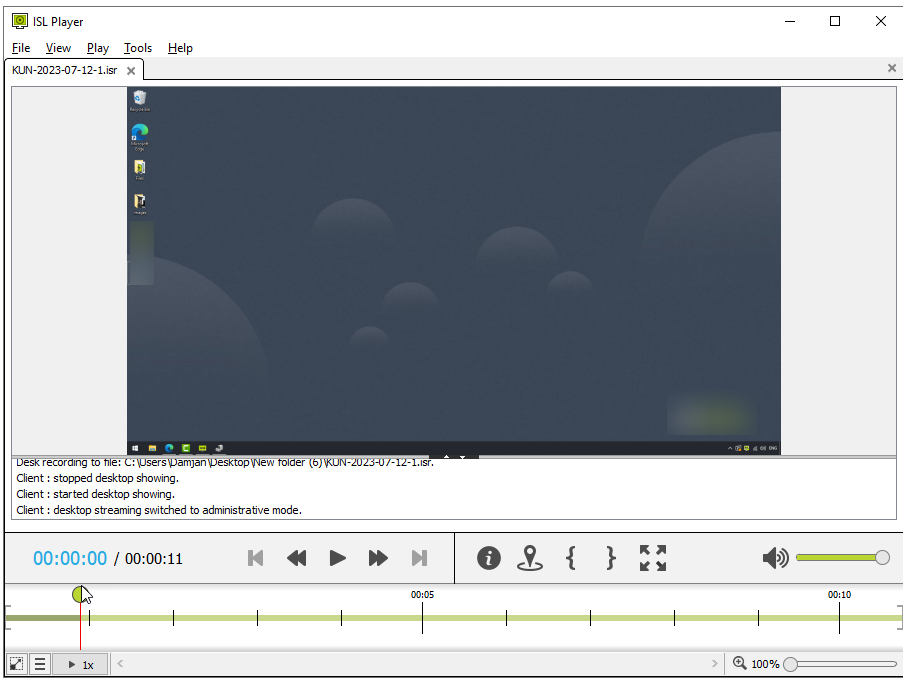Skip to the recording start

pyautogui.click(x=256, y=558)
